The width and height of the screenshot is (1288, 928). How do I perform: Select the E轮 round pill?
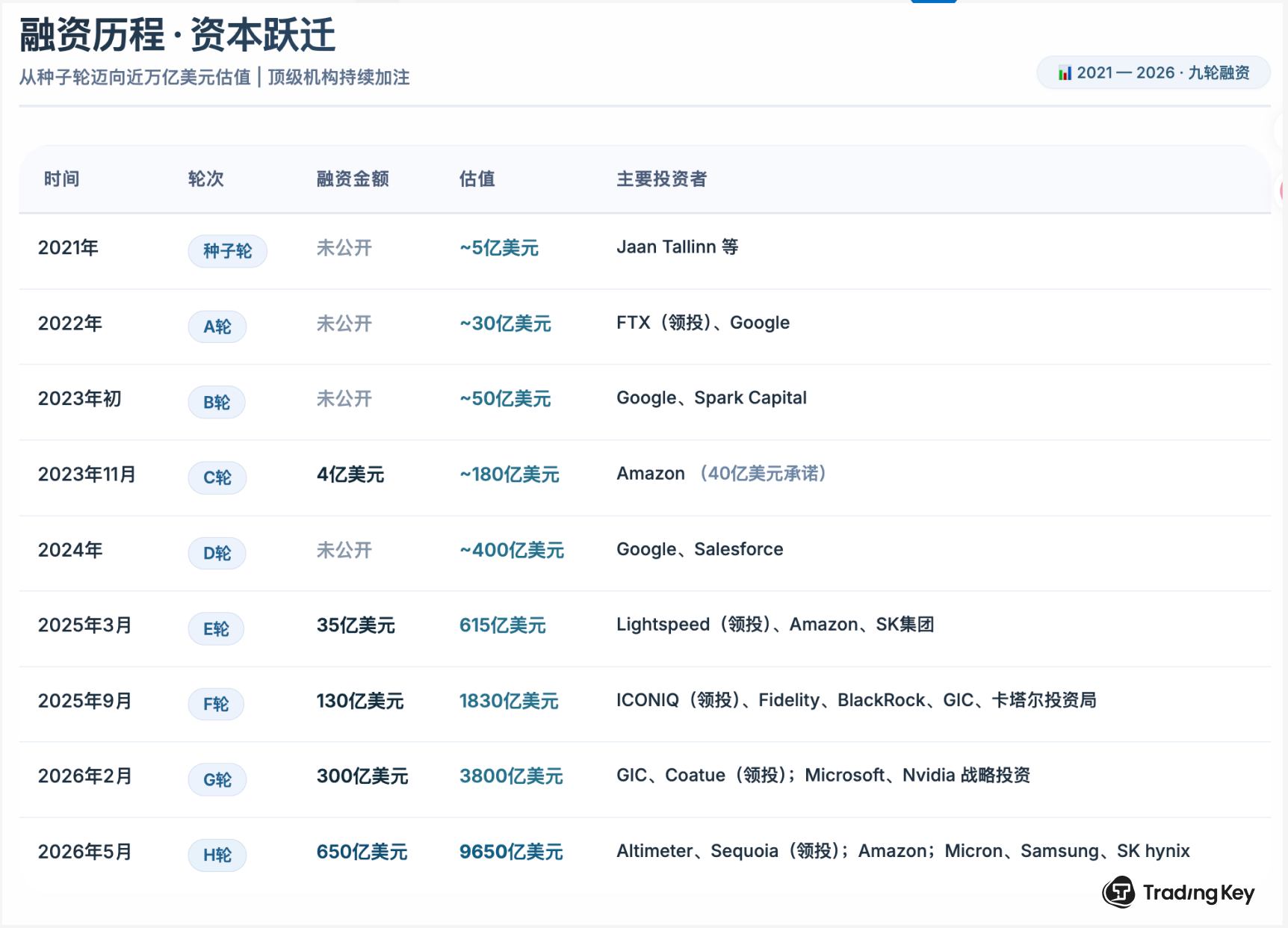[216, 628]
